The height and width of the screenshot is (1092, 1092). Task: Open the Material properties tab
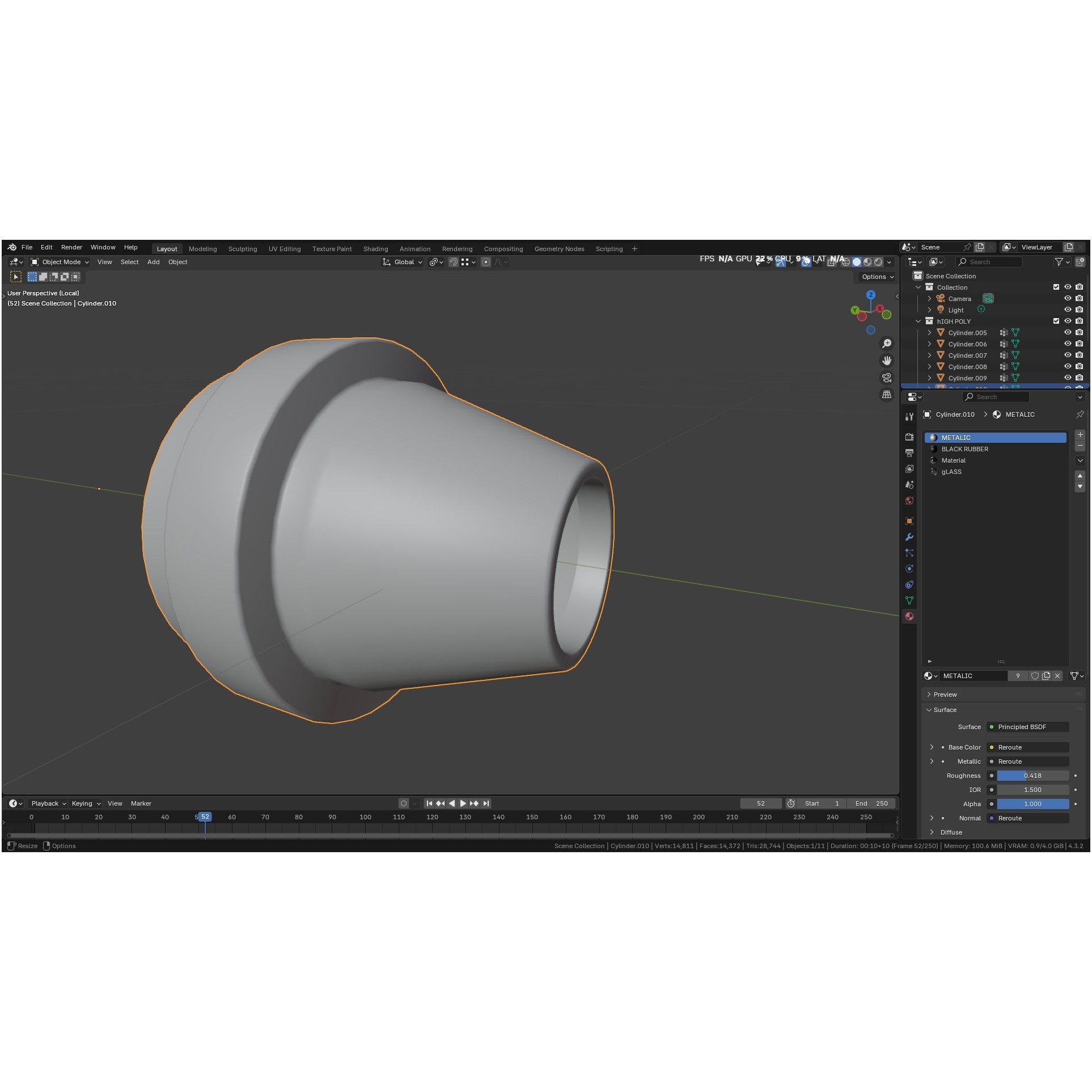pos(909,616)
